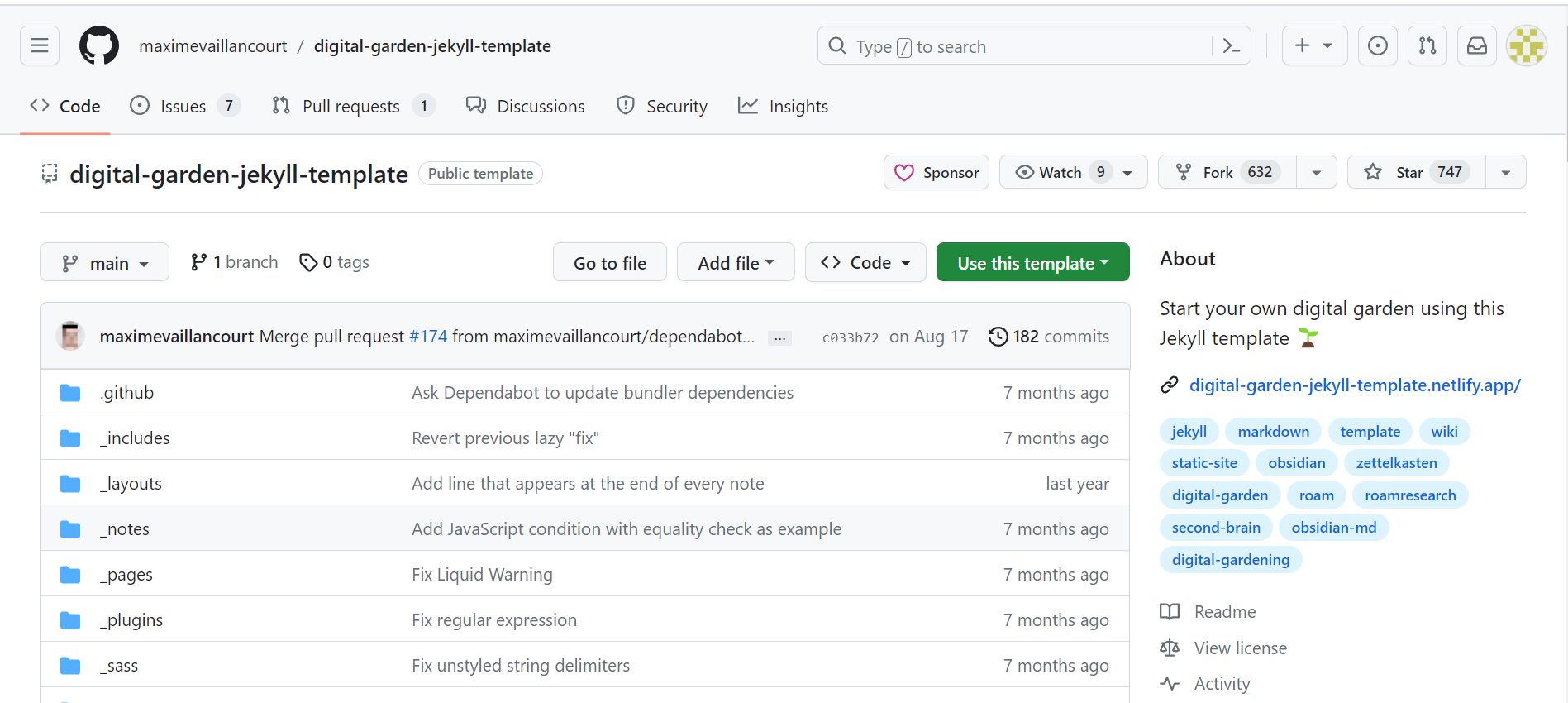1568x703 pixels.
Task: Click the _layouts folder icon
Action: [x=70, y=484]
